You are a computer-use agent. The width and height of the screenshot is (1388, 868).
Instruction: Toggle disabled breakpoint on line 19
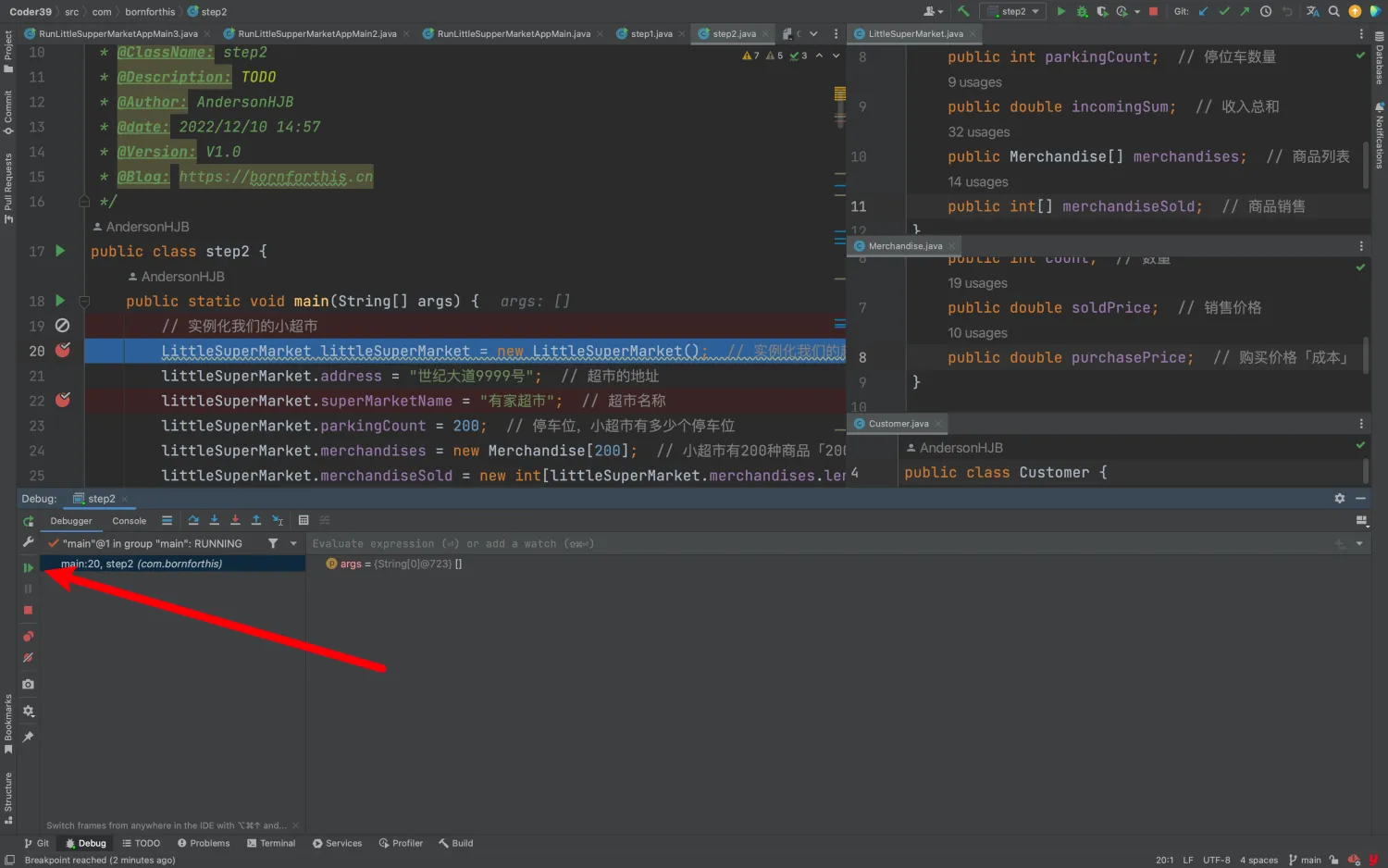coord(63,326)
